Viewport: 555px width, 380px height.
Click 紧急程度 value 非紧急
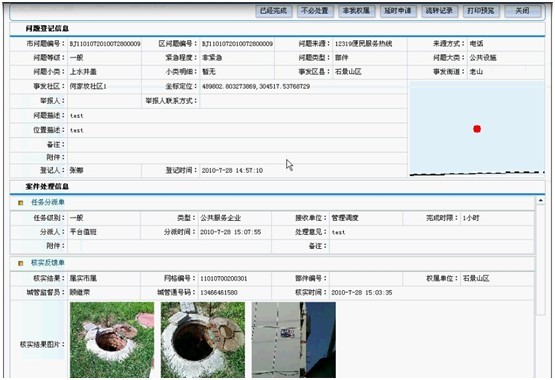click(212, 58)
